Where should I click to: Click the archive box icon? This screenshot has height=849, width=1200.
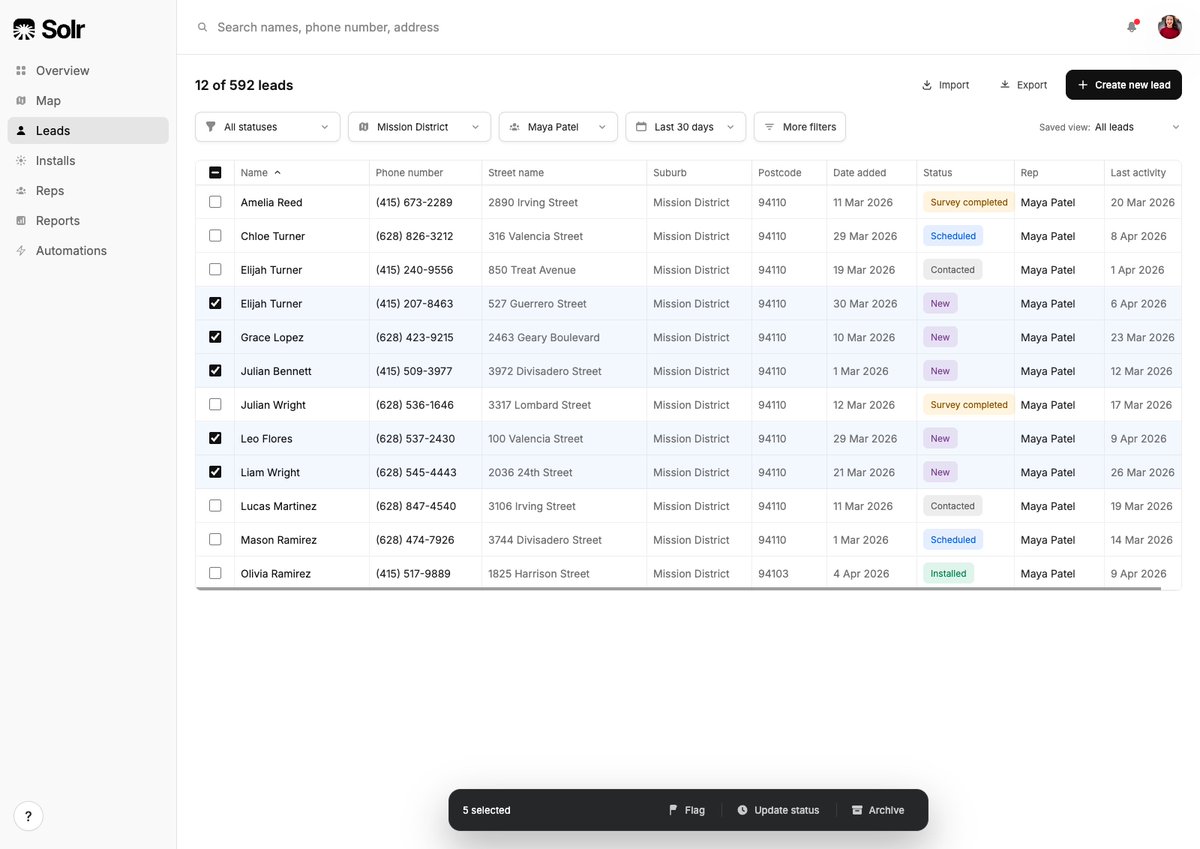coord(857,810)
